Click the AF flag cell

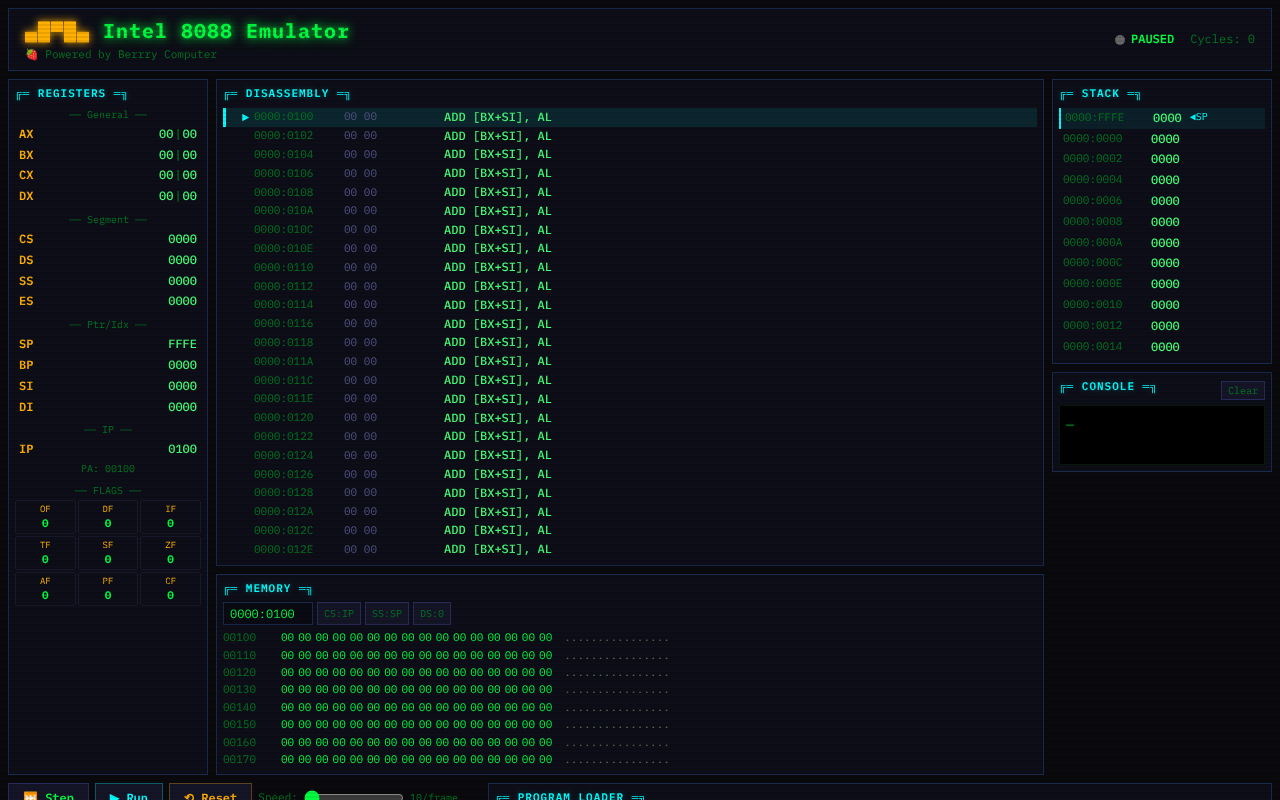pyautogui.click(x=45, y=589)
